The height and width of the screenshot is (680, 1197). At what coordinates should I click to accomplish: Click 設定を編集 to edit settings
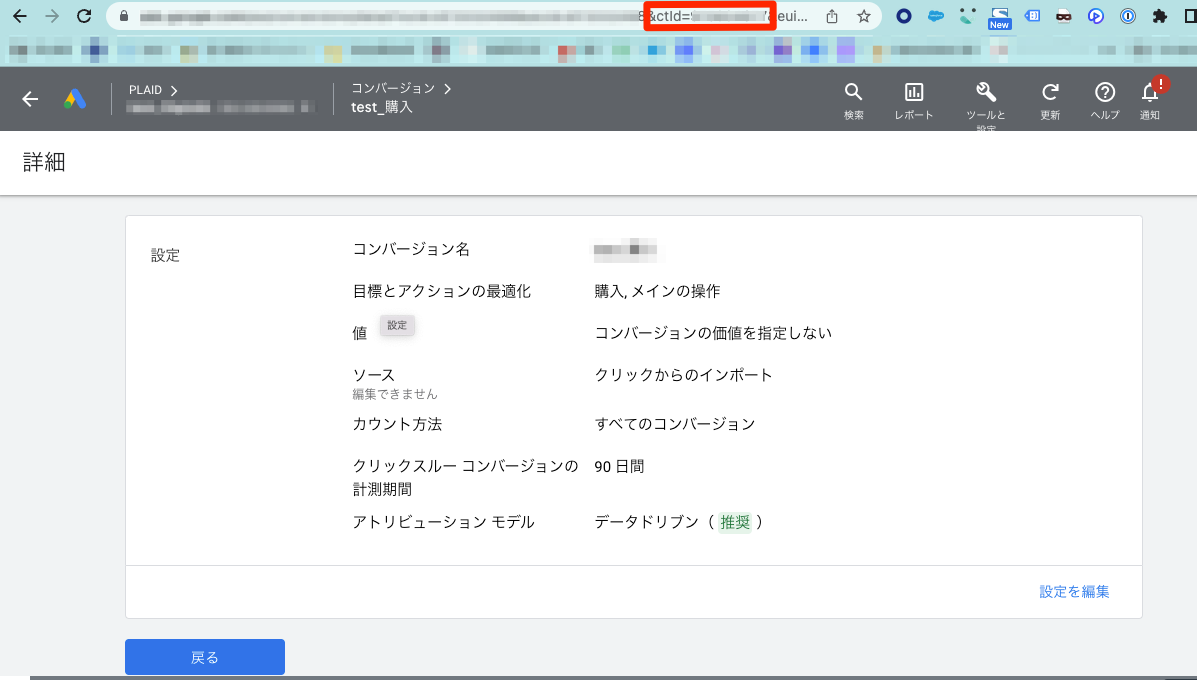[1074, 591]
